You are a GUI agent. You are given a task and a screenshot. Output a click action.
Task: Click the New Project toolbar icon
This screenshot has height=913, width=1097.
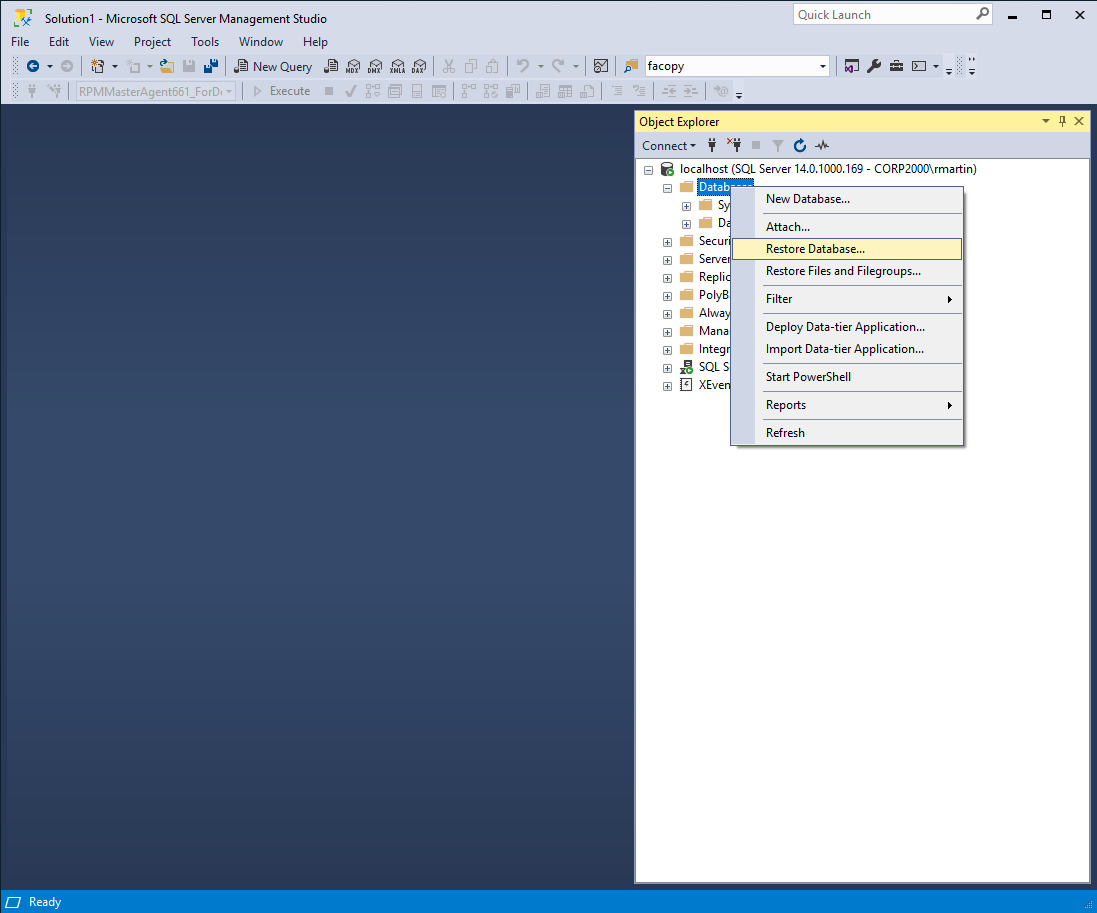[98, 66]
